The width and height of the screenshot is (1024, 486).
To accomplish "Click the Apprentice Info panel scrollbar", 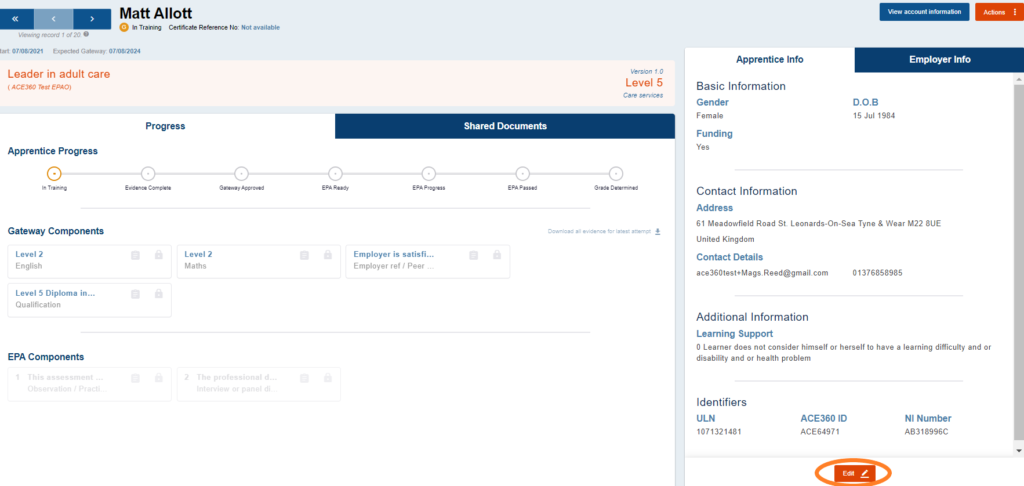I will [x=1018, y=250].
